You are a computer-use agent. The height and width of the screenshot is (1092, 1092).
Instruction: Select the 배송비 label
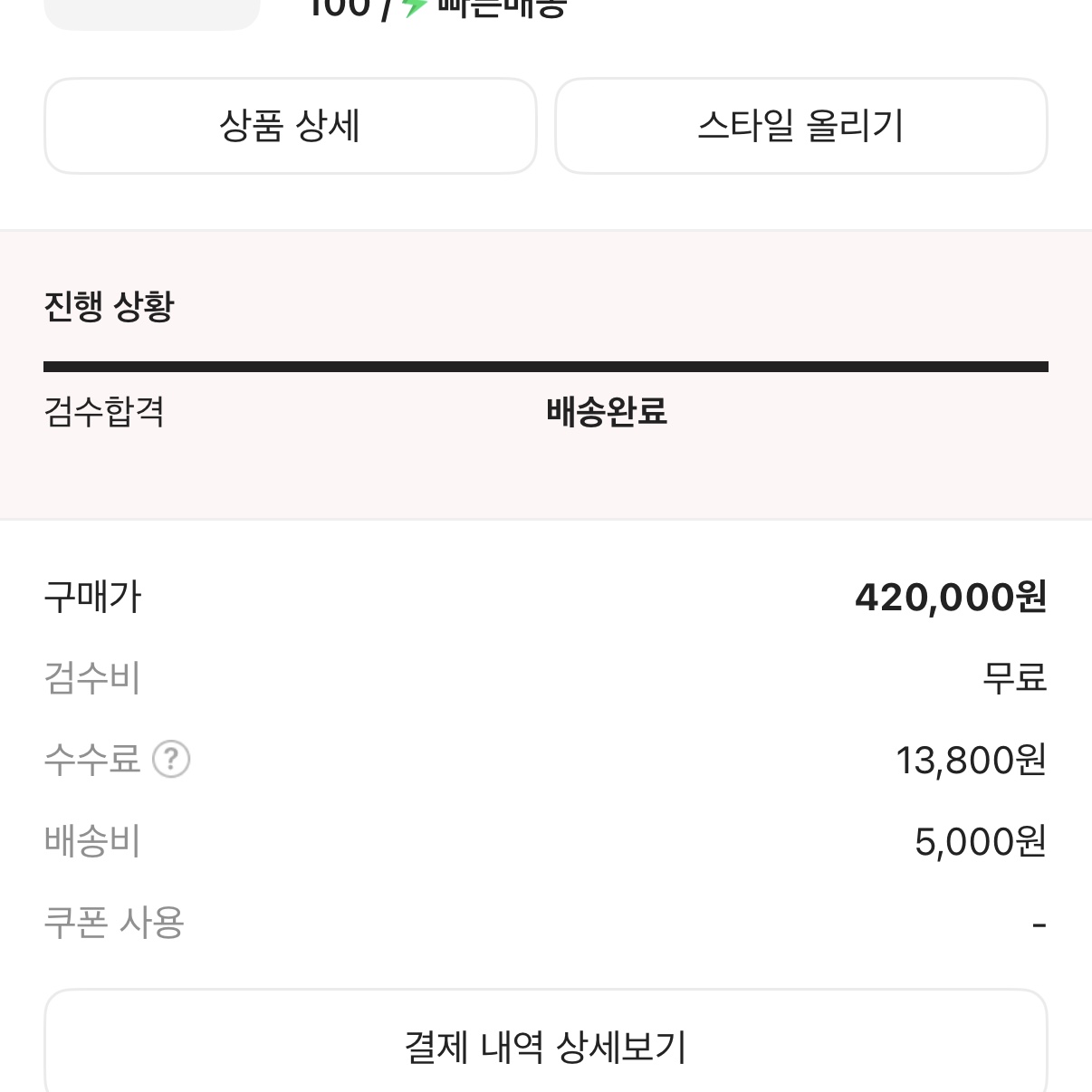[x=92, y=840]
